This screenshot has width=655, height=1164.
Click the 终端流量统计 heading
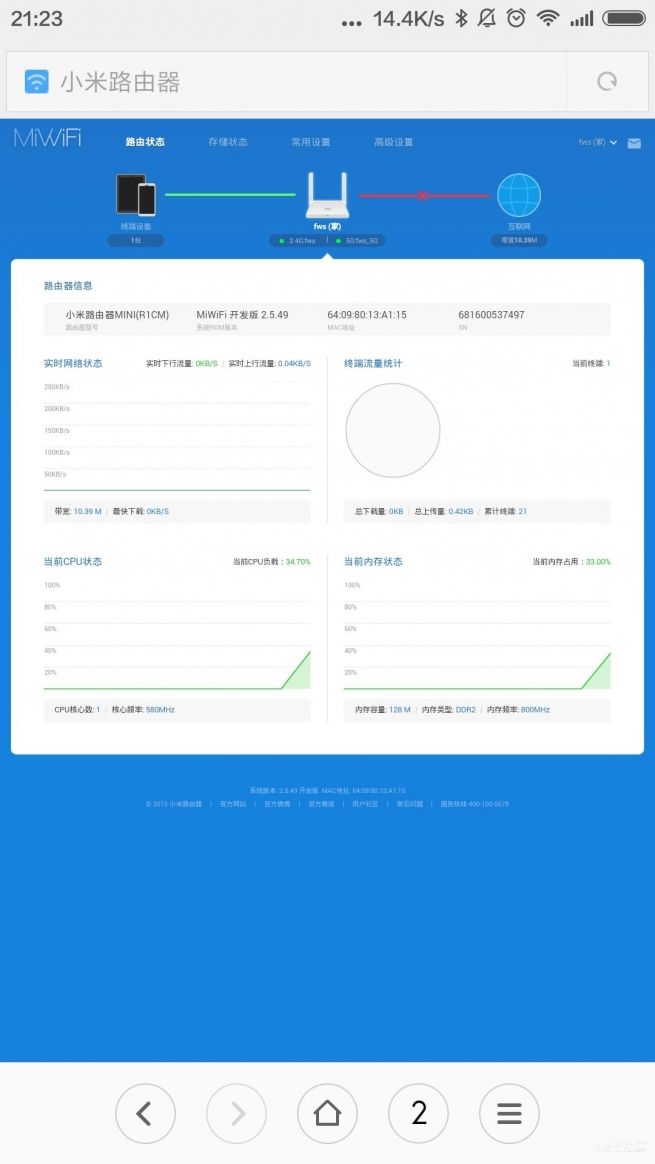(x=373, y=363)
